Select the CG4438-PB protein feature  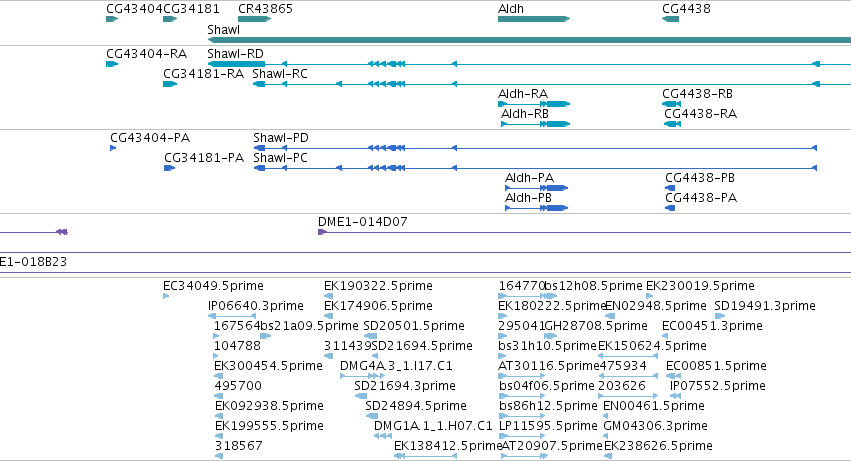pyautogui.click(x=670, y=188)
